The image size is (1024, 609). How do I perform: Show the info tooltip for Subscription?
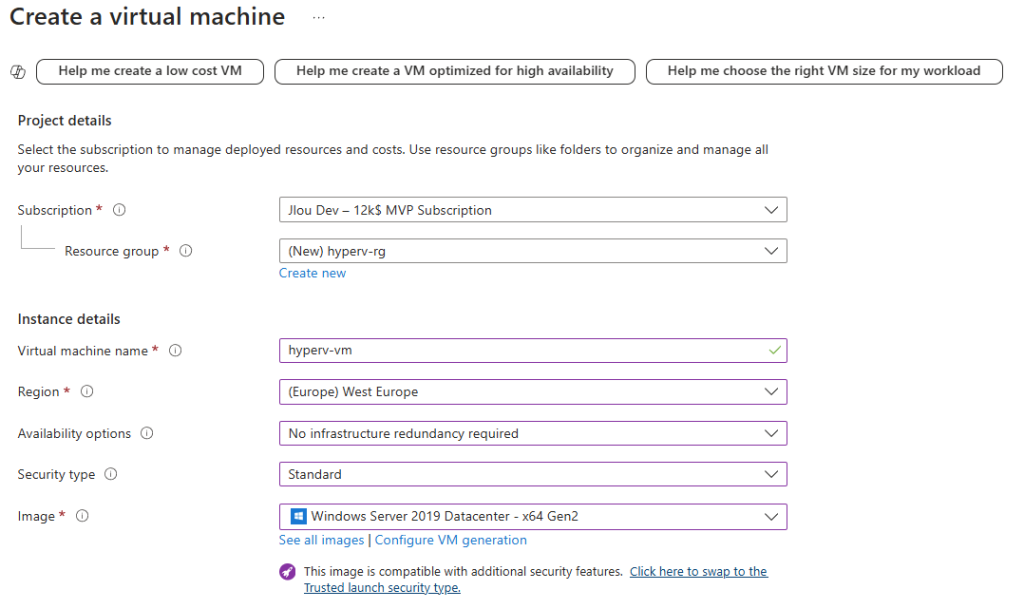tap(120, 210)
